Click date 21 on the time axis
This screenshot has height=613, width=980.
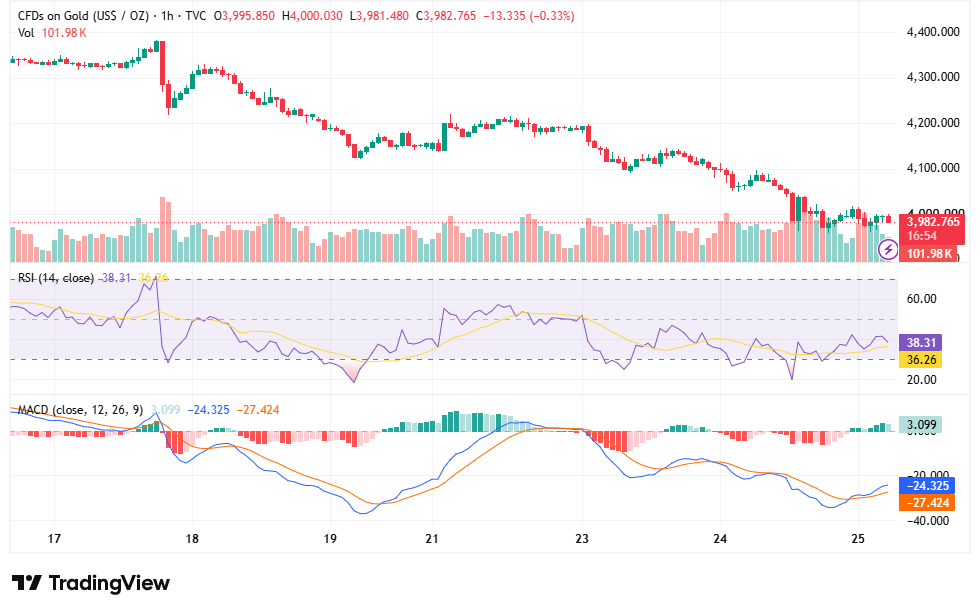click(x=431, y=539)
